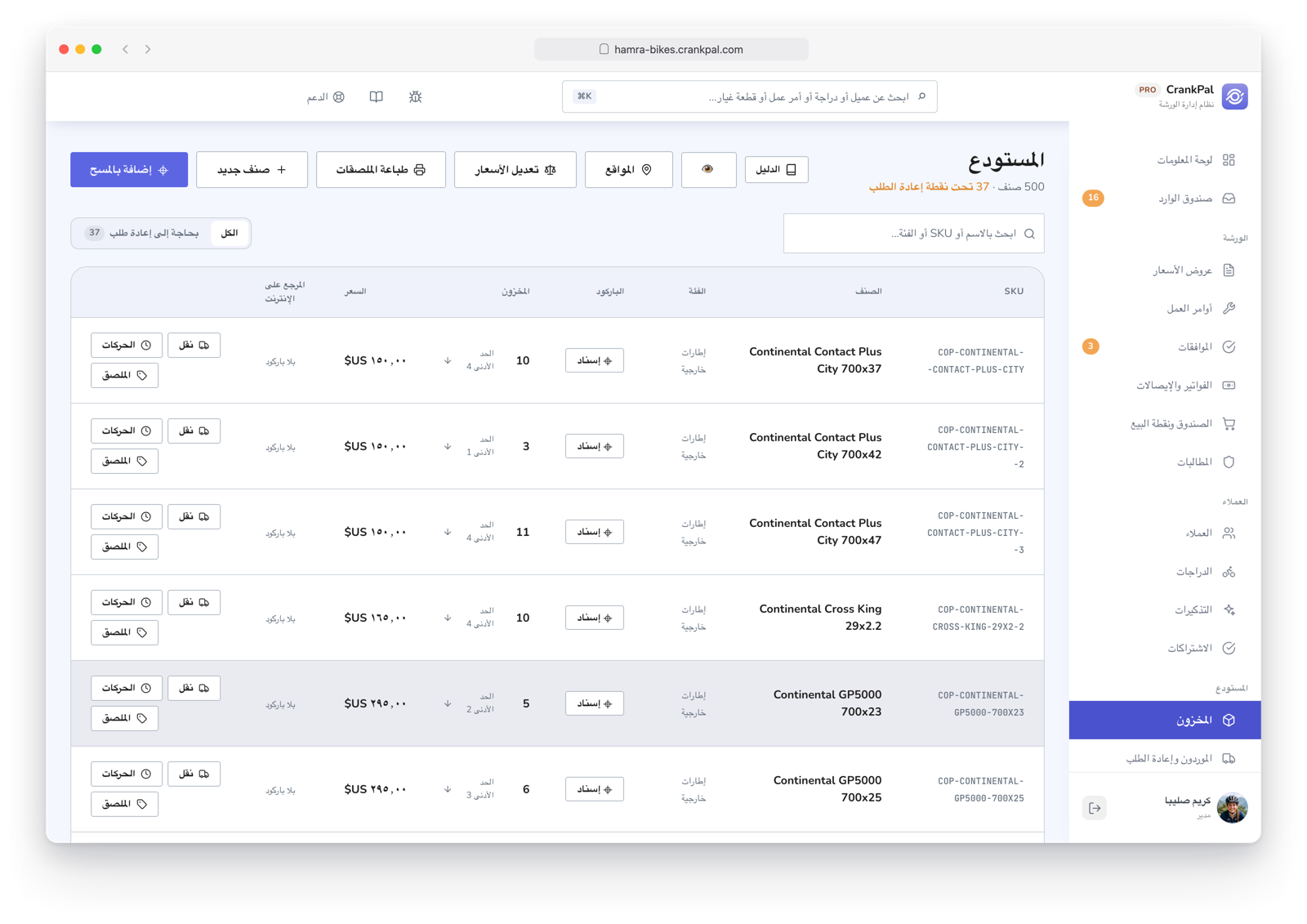
Task: Open the bug report icon in top bar
Action: (415, 97)
